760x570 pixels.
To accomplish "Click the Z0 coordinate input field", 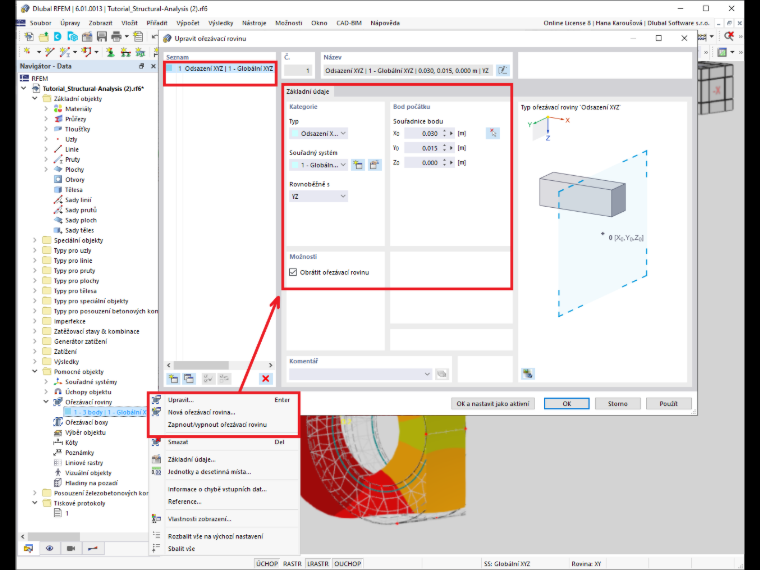I will pos(422,163).
